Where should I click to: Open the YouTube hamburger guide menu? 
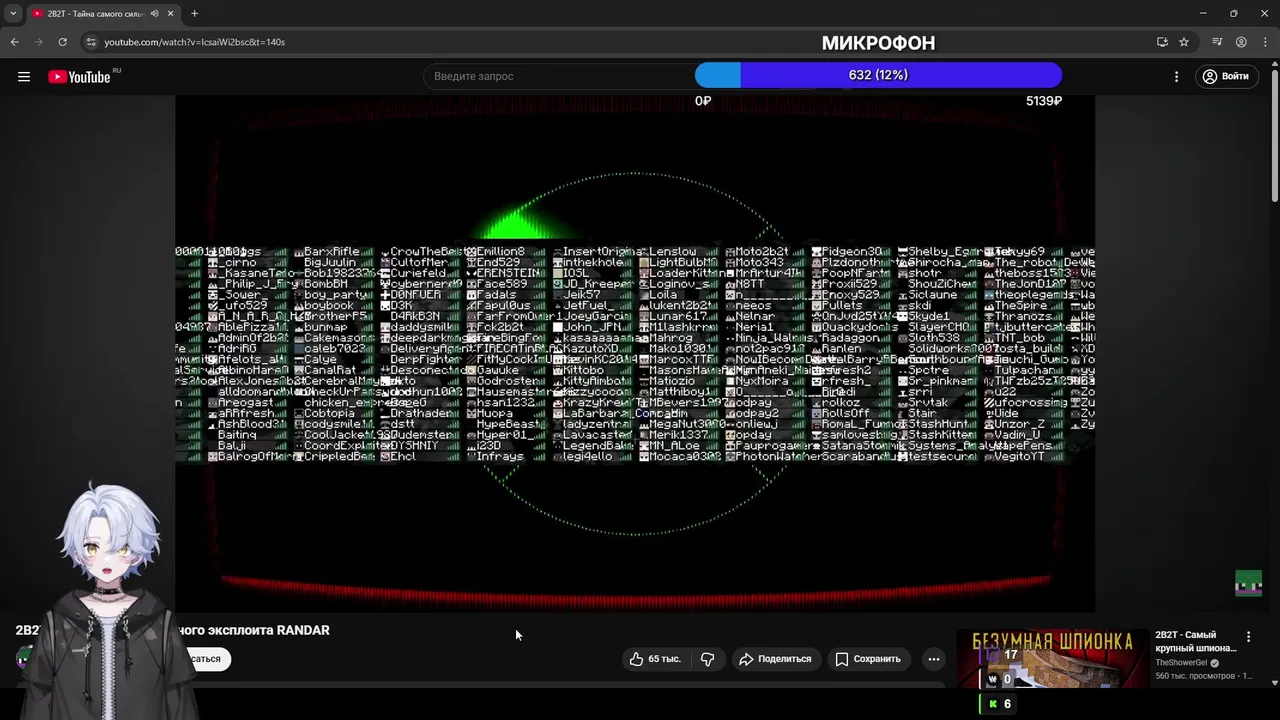click(24, 76)
